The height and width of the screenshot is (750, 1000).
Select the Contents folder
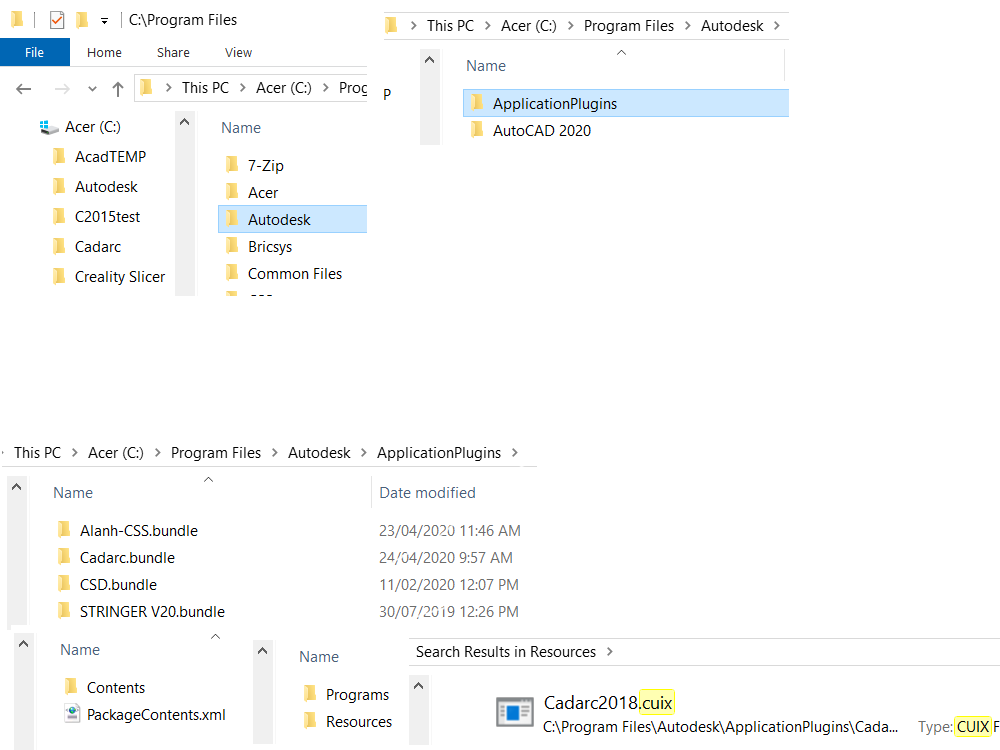point(115,687)
